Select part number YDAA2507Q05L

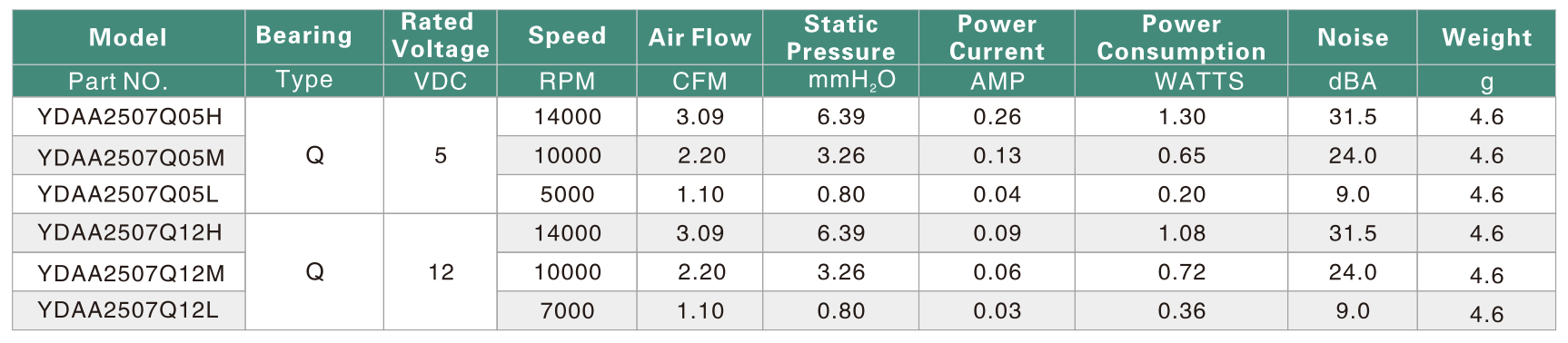pyautogui.click(x=128, y=194)
